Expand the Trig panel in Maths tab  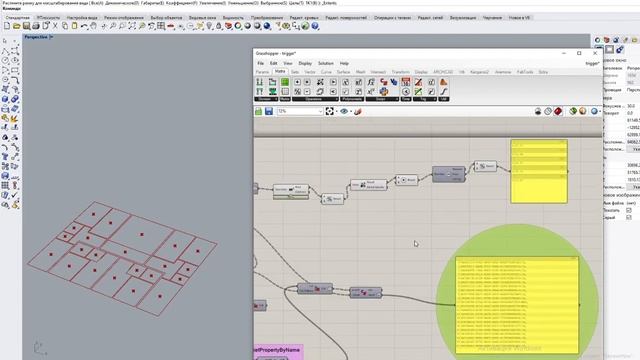[x=424, y=99]
